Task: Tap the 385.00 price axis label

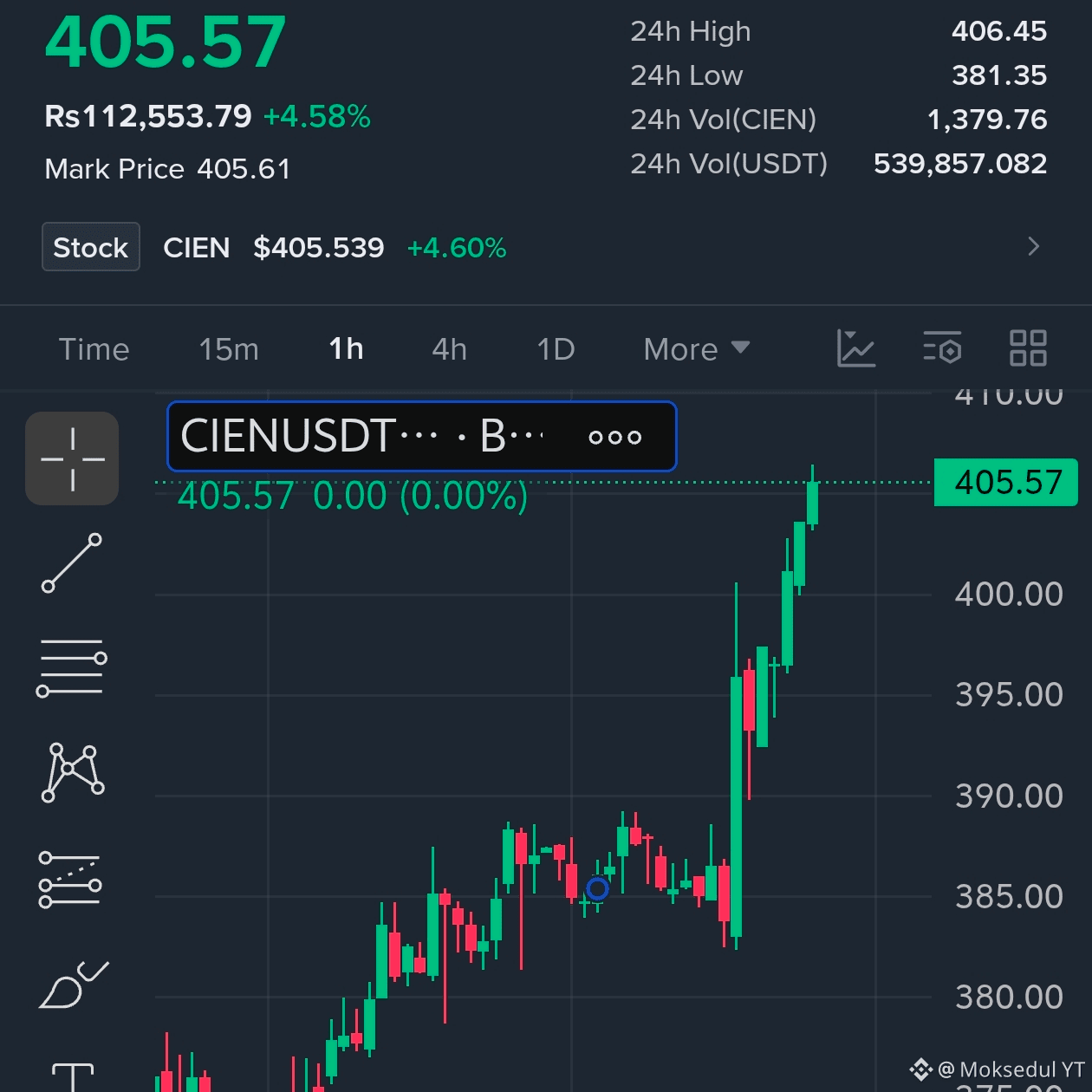Action: click(1009, 896)
